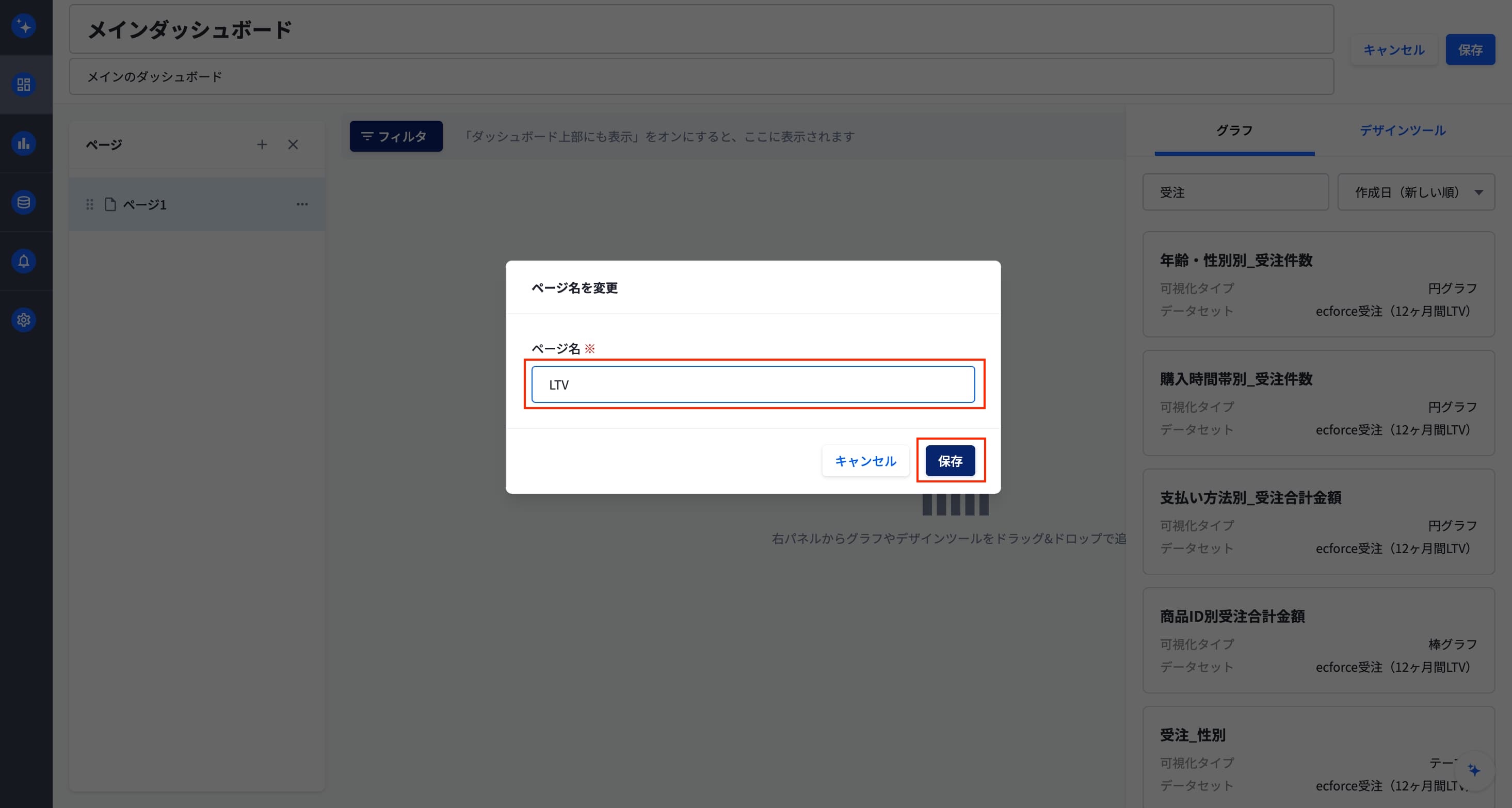Add a new page with plus icon
This screenshot has height=808, width=1512.
point(262,144)
